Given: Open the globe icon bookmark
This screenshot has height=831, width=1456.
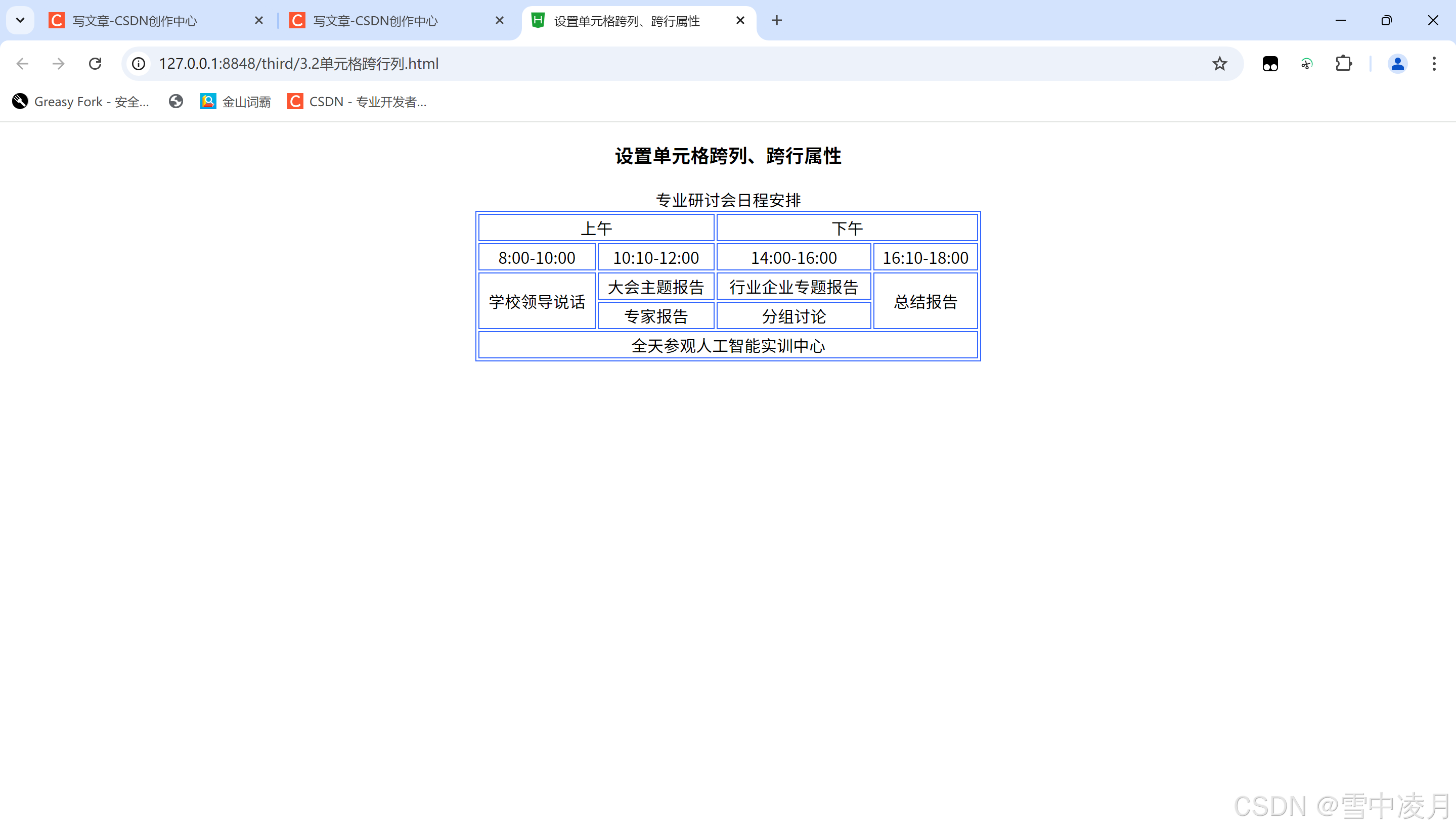Looking at the screenshot, I should tap(176, 102).
